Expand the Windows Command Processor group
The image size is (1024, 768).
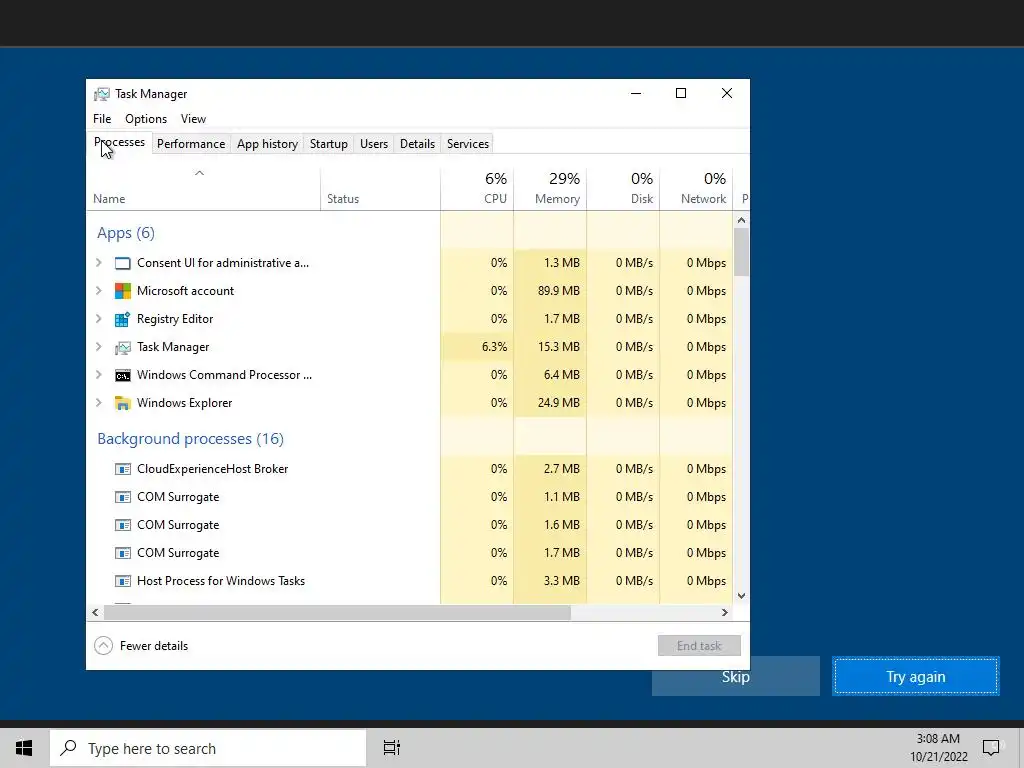tap(99, 375)
